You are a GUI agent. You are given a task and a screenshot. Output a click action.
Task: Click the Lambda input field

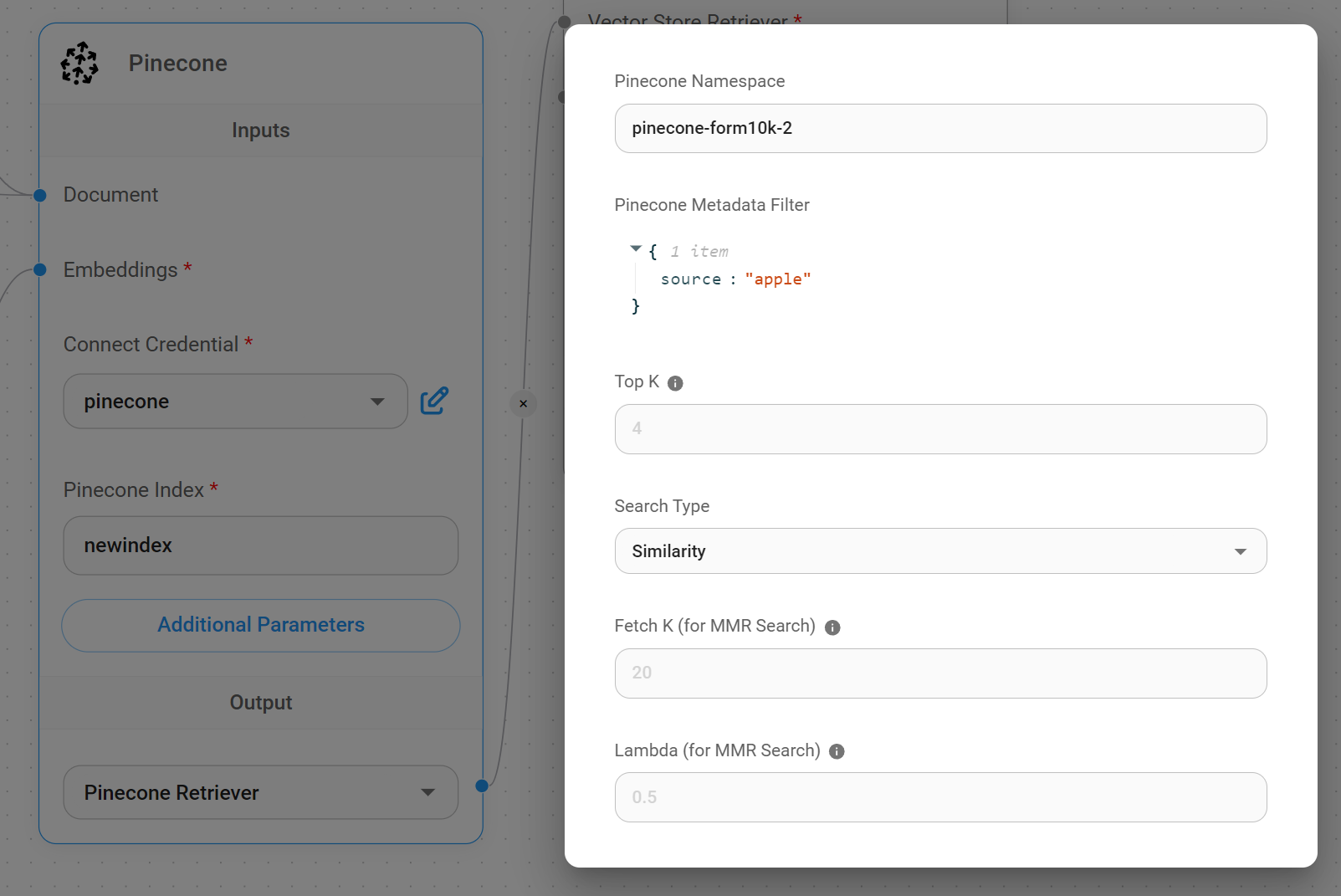tap(939, 797)
